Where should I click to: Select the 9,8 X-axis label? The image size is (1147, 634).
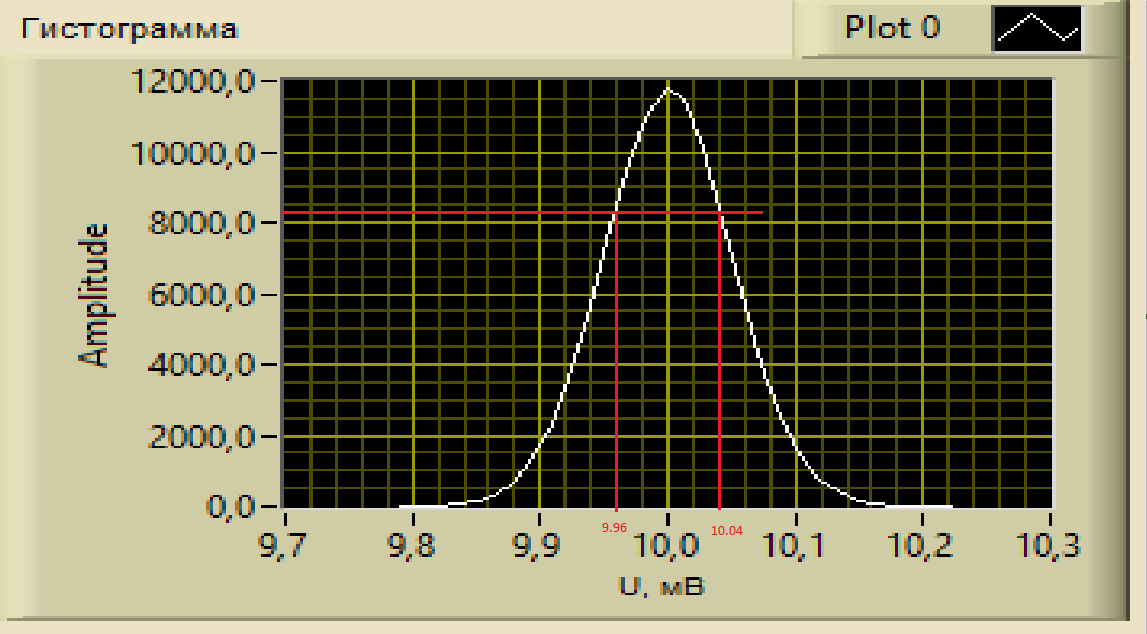[412, 545]
